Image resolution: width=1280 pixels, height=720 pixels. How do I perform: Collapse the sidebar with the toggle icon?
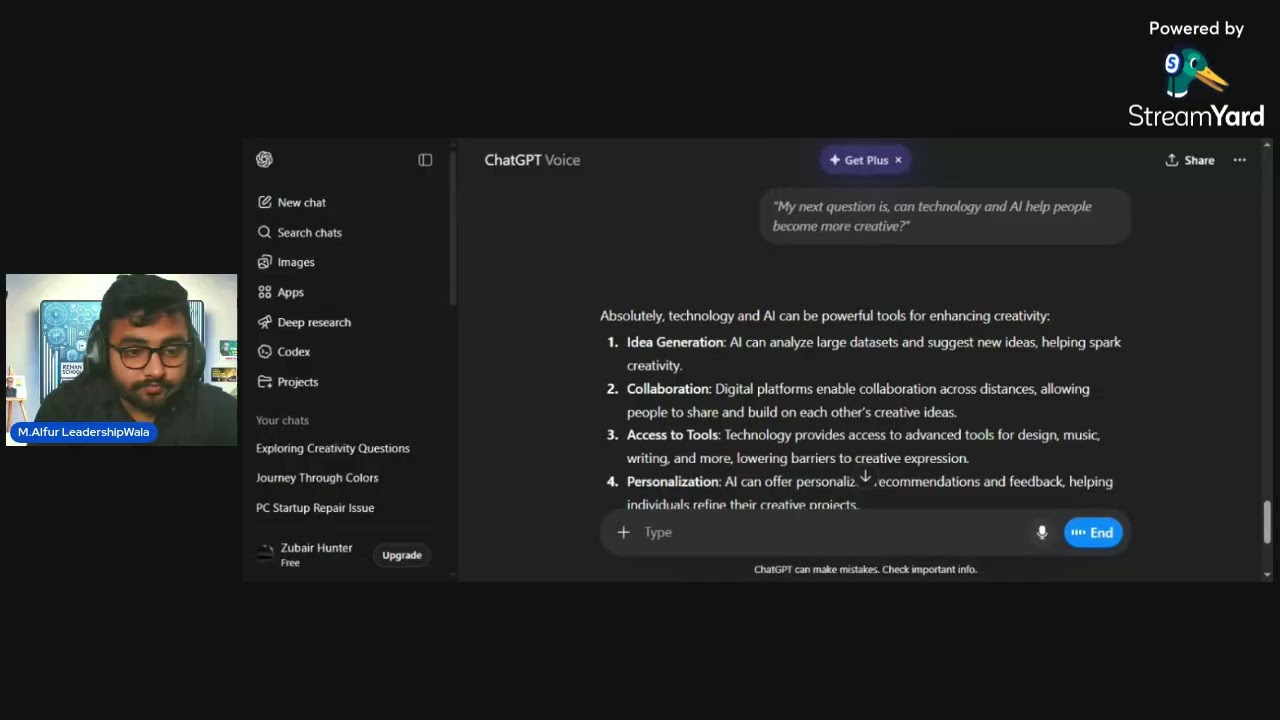pyautogui.click(x=425, y=160)
